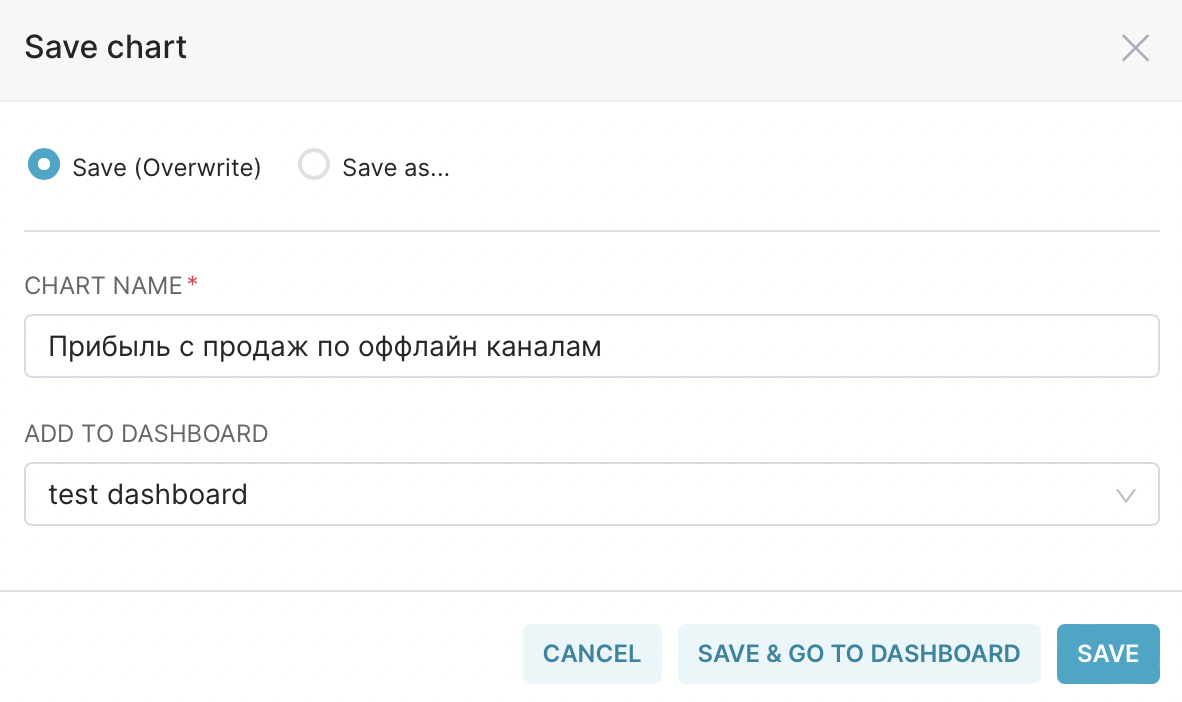Click the ADD TO DASHBOARD label
The image size is (1182, 702).
click(x=146, y=434)
